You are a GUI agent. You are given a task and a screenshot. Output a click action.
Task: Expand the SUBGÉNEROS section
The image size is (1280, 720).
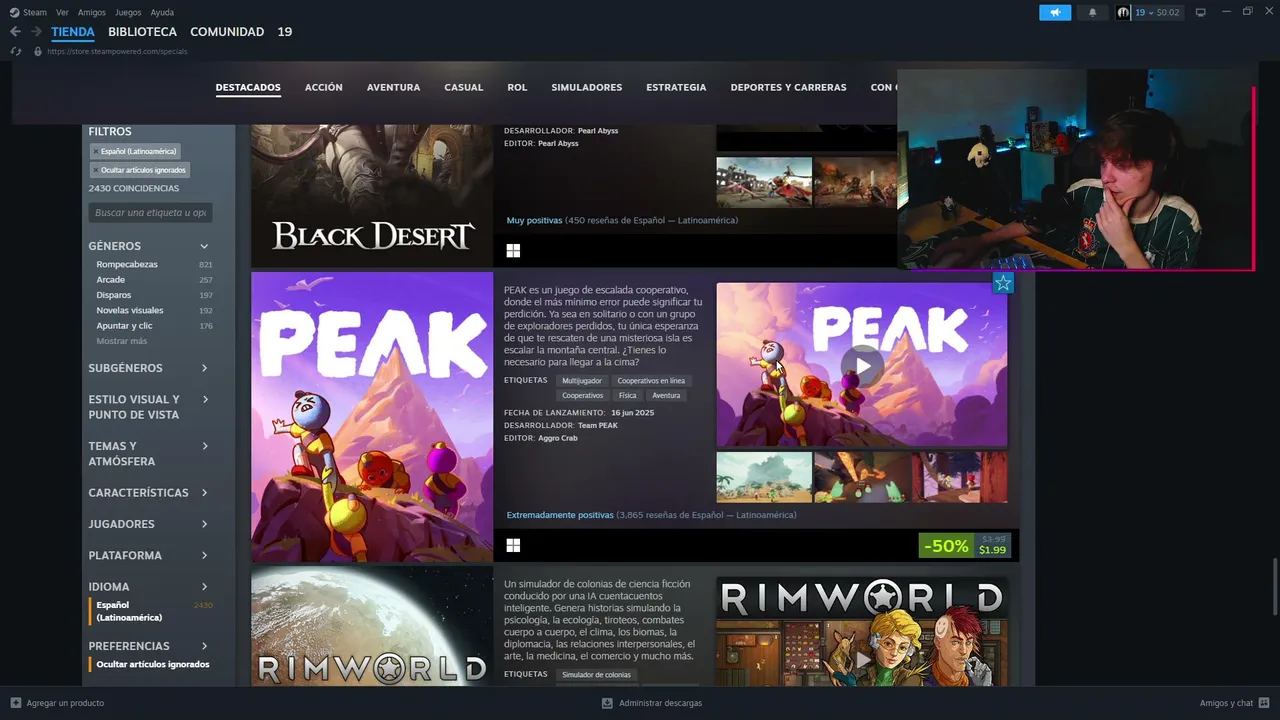coord(204,368)
